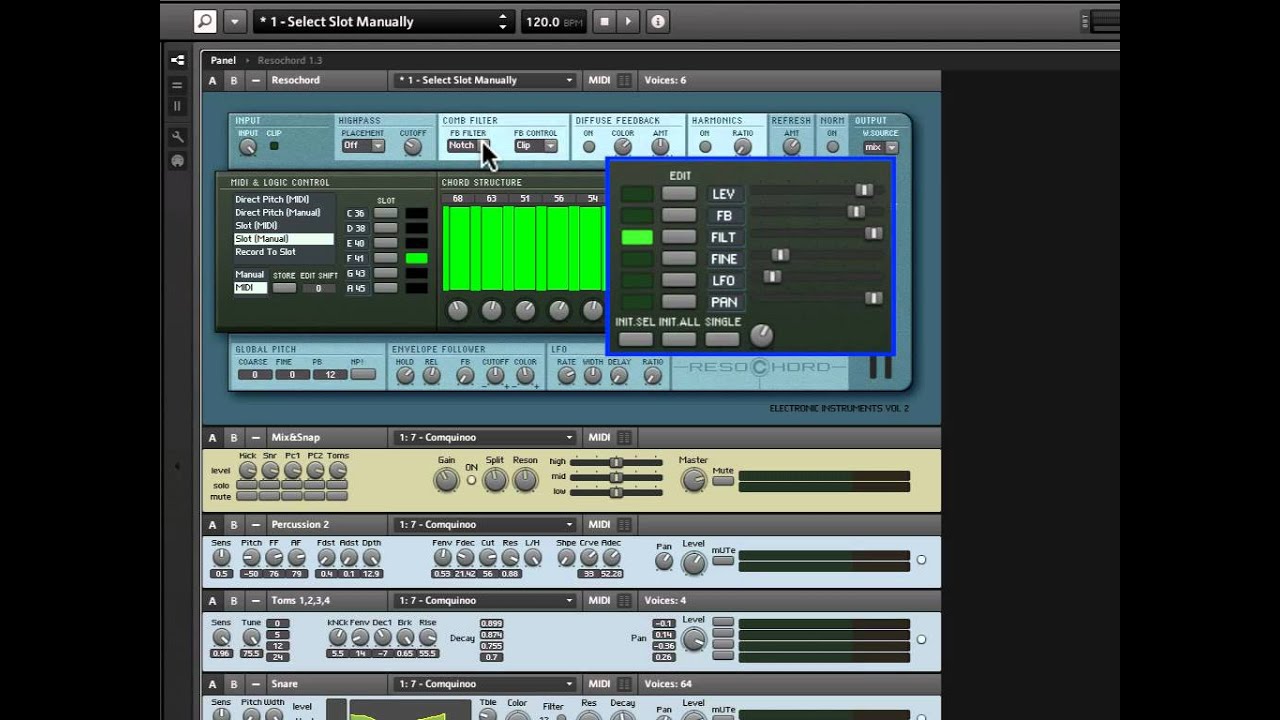Click the MIDI indicator icon on the Resochord header

coord(624,80)
